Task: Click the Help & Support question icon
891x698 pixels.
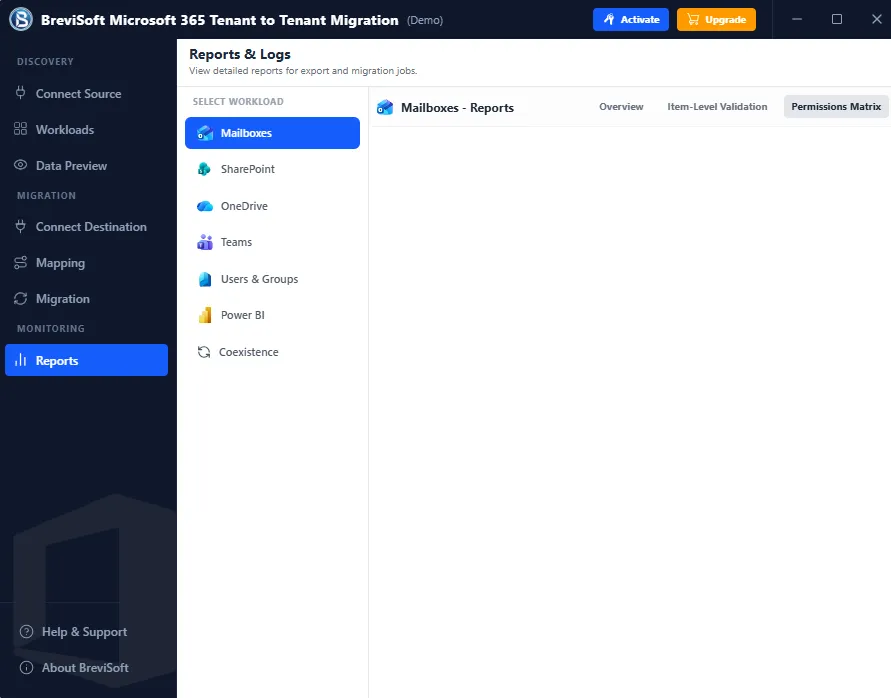Action: pyautogui.click(x=26, y=631)
